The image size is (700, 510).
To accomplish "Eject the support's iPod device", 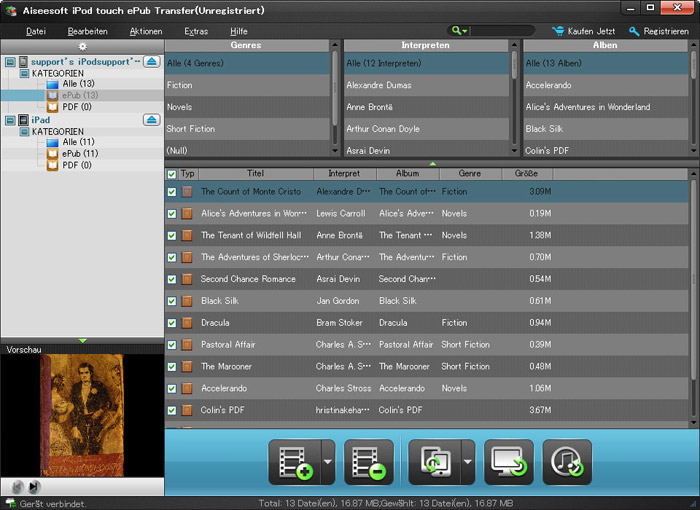I will [151, 62].
